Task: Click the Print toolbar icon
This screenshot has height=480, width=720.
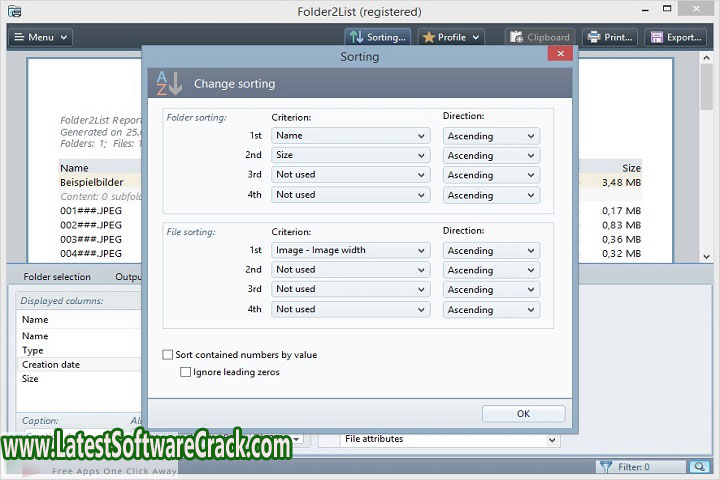Action: [x=594, y=37]
